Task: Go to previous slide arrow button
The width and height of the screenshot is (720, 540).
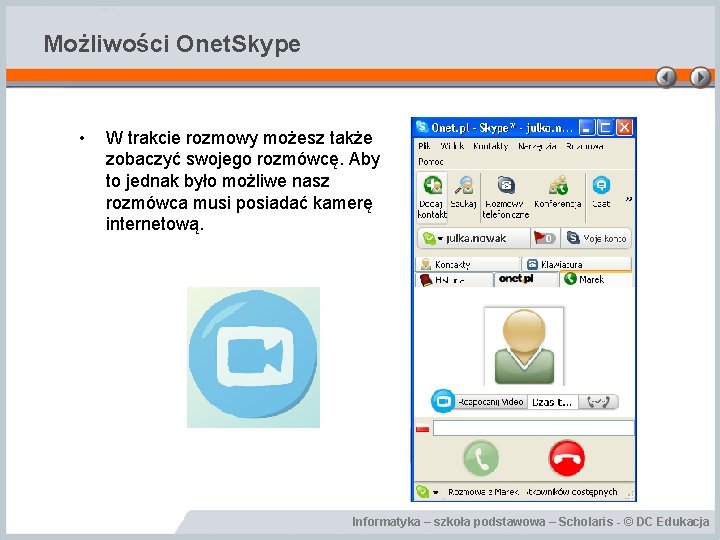Action: click(666, 77)
